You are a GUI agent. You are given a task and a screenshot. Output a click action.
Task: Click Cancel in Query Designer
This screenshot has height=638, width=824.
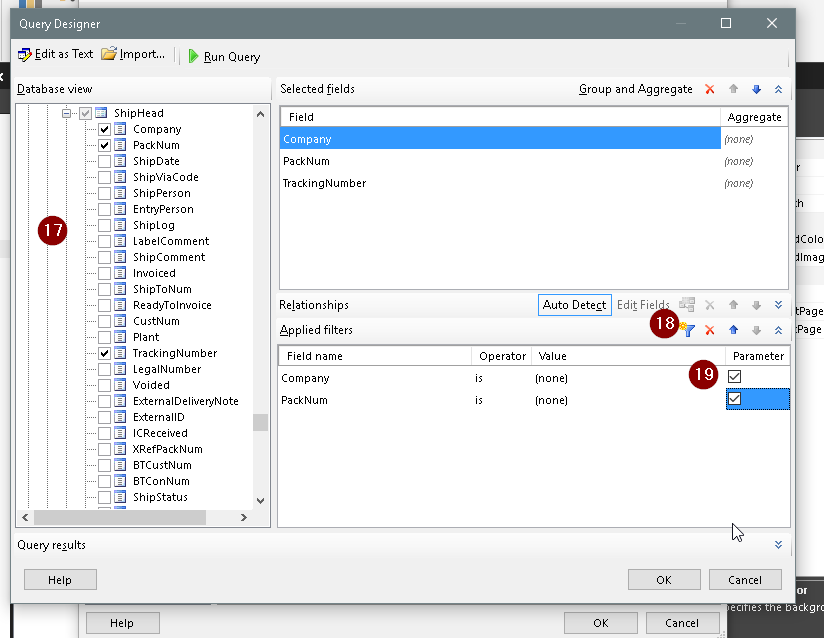coord(745,579)
